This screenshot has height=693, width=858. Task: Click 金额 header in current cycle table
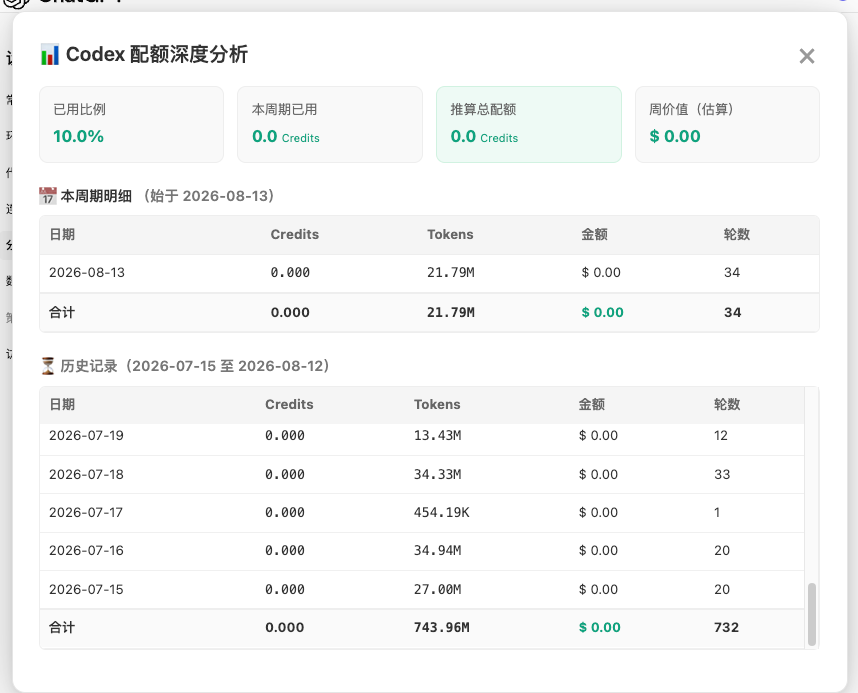(594, 234)
